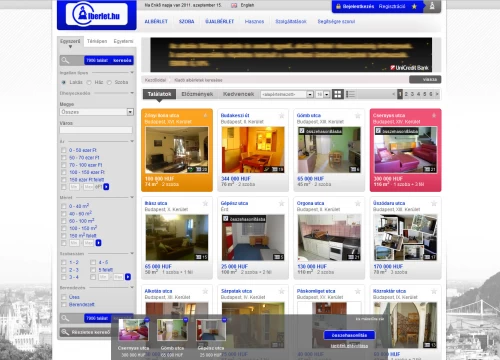Click the user profile icon in header
This screenshot has height=360, width=500.
pos(432,6)
